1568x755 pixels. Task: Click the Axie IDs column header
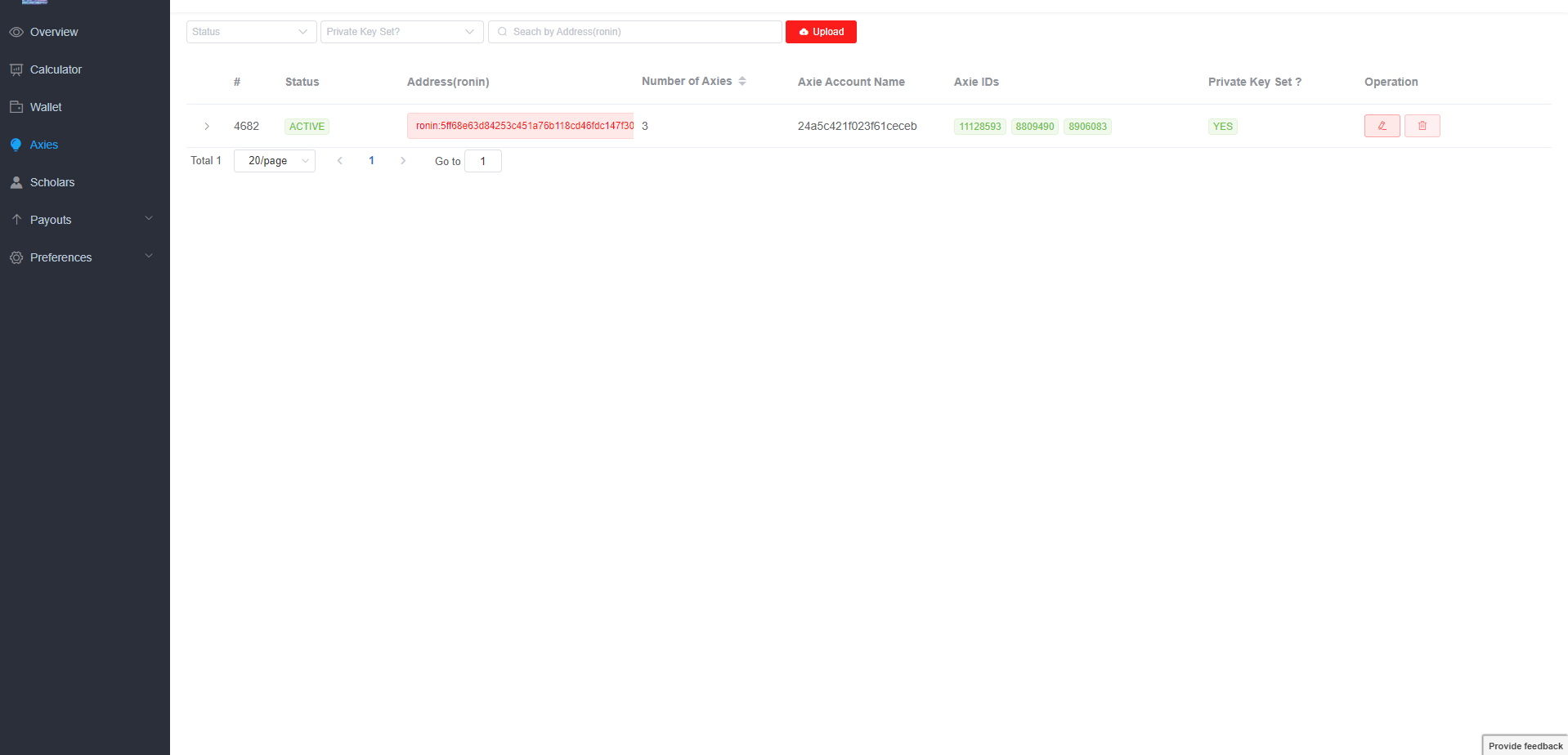(x=976, y=82)
